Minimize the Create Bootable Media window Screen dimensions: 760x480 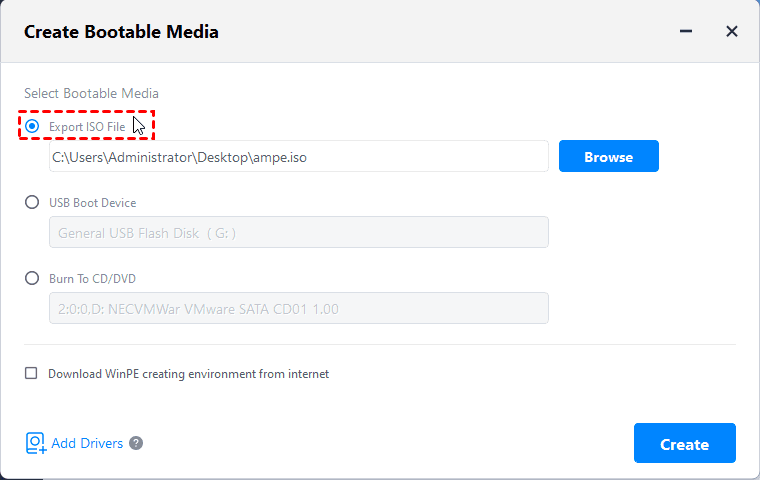tap(687, 32)
